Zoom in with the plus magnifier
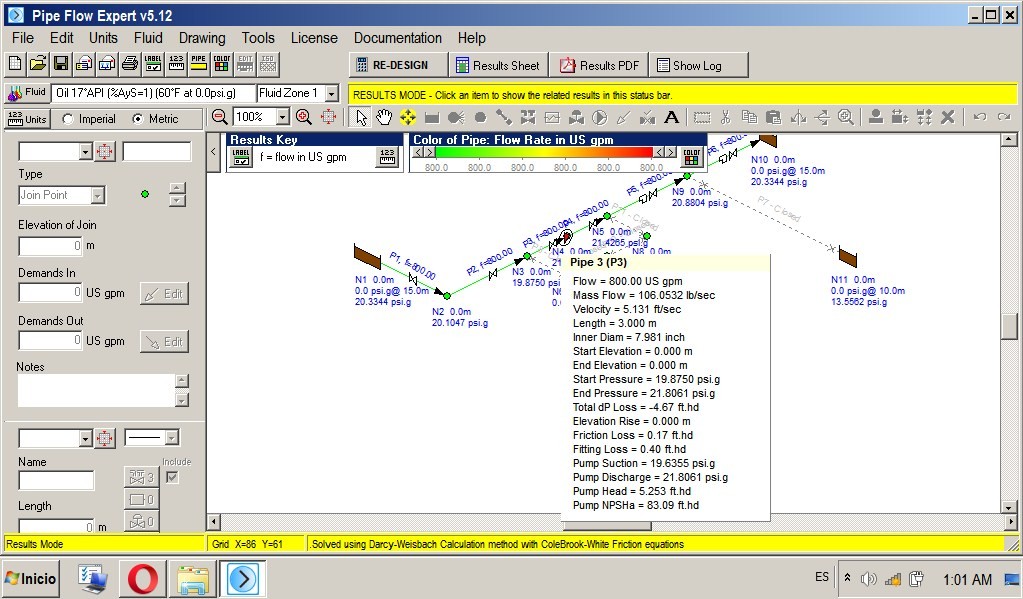The image size is (1023, 599). click(303, 117)
